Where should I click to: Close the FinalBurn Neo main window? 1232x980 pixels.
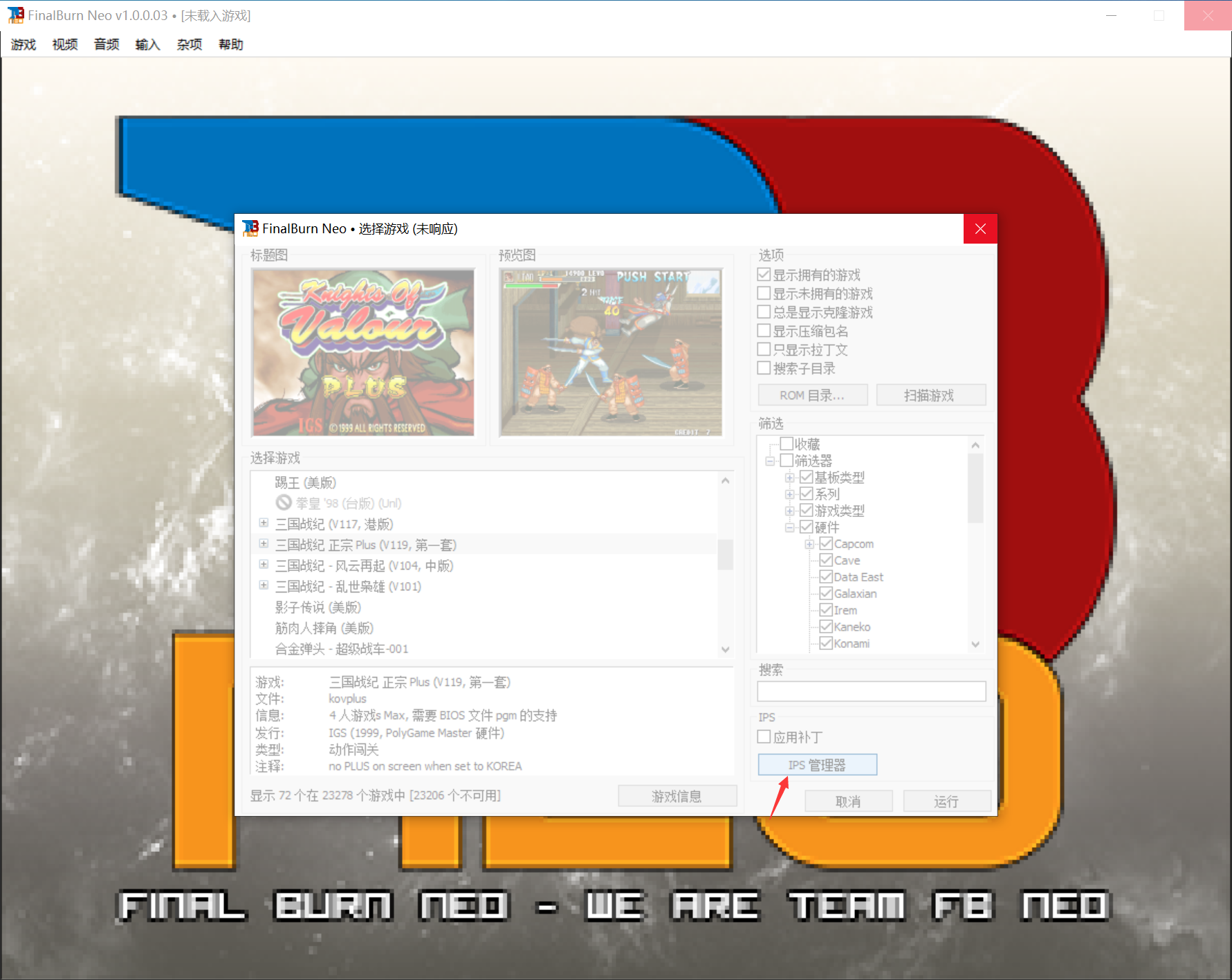(x=1208, y=15)
